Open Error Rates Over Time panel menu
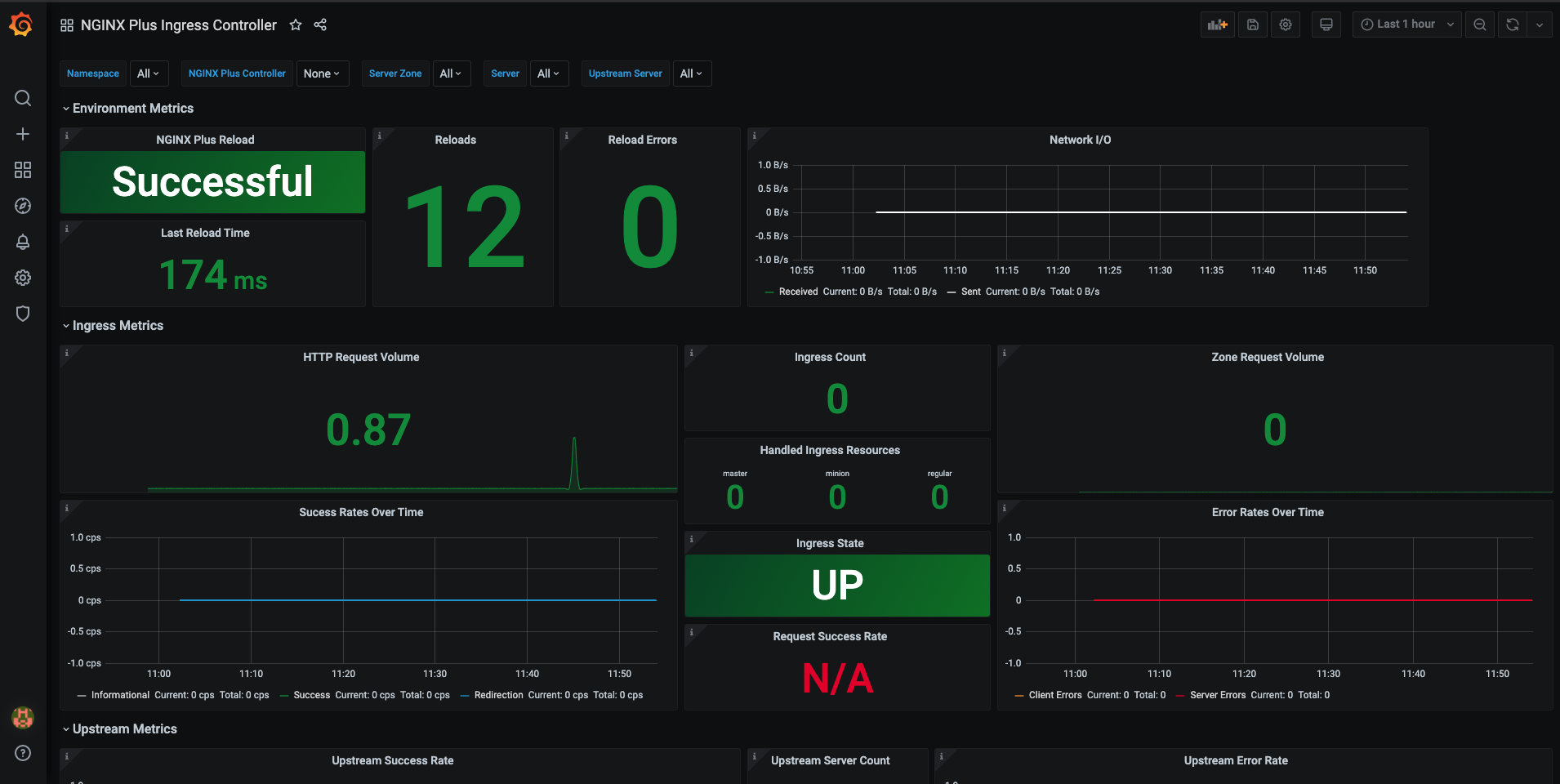Image resolution: width=1560 pixels, height=784 pixels. click(1268, 512)
